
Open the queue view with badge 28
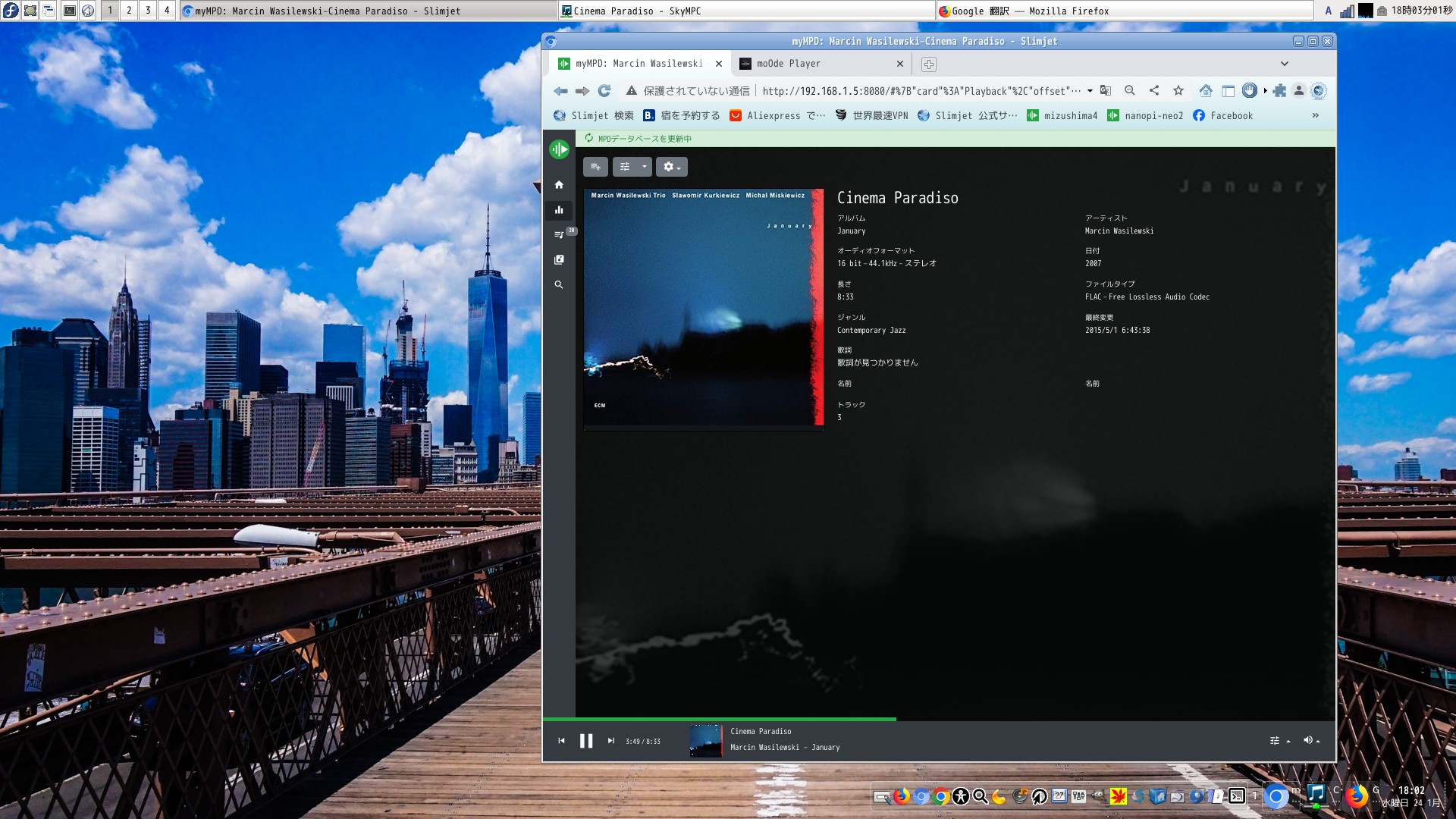(559, 235)
